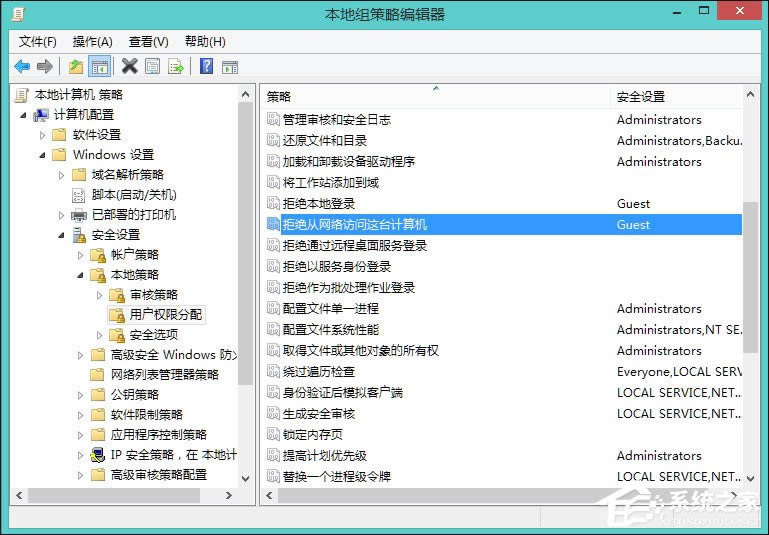Expand the 高级审核策略配置 node arrow
This screenshot has height=535, width=769.
click(80, 475)
